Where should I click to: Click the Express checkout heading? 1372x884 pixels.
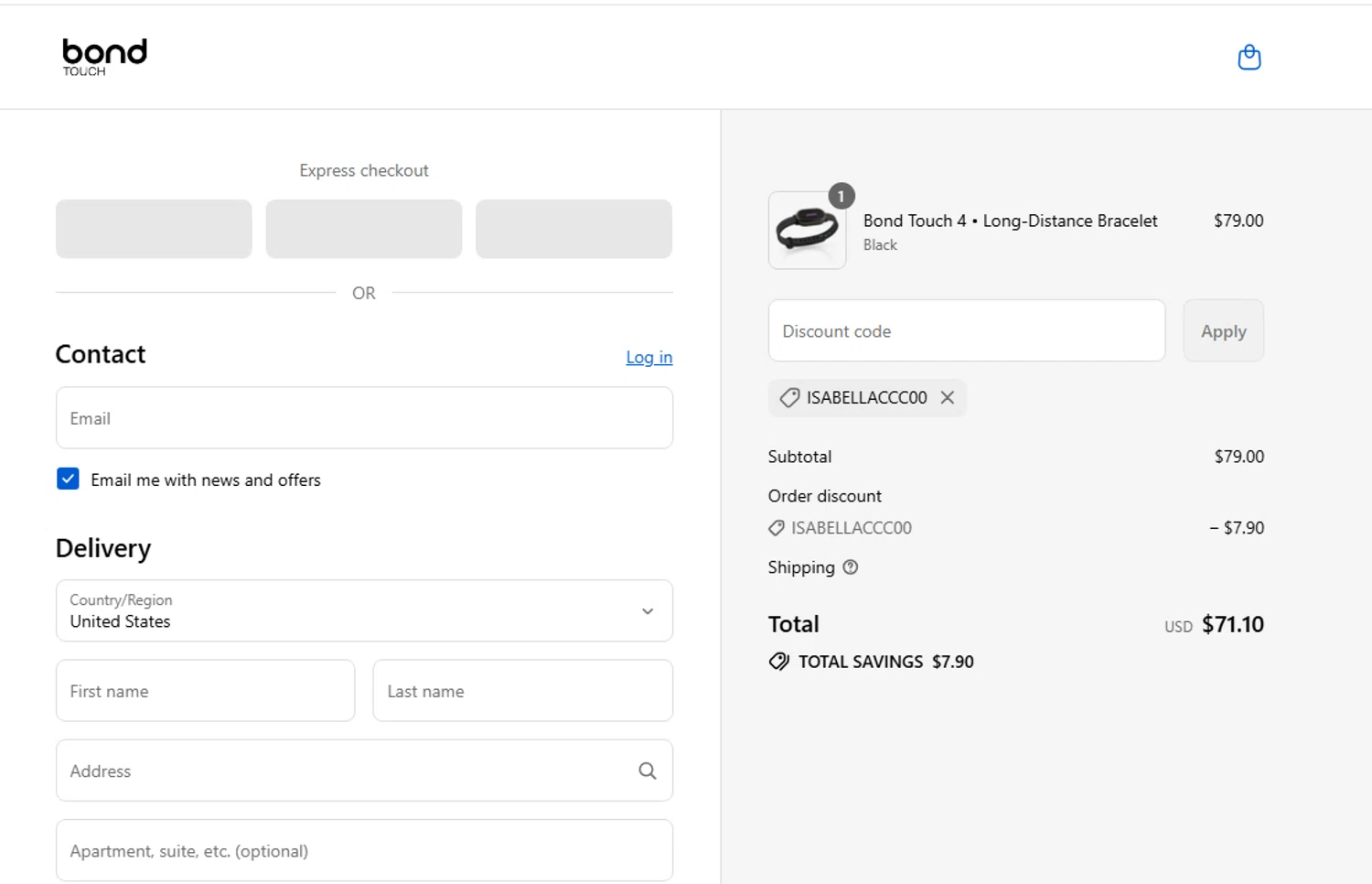pos(364,170)
